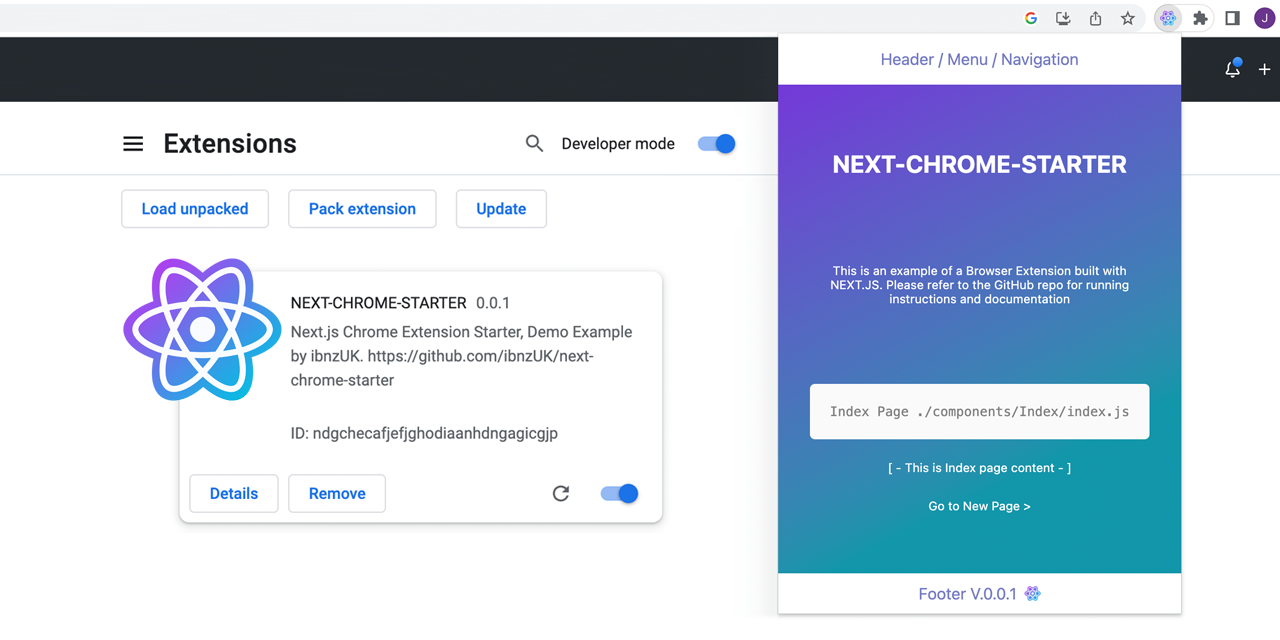Viewport: 1280px width, 640px height.
Task: Open the hamburger menu beside Extensions
Action: click(x=133, y=144)
